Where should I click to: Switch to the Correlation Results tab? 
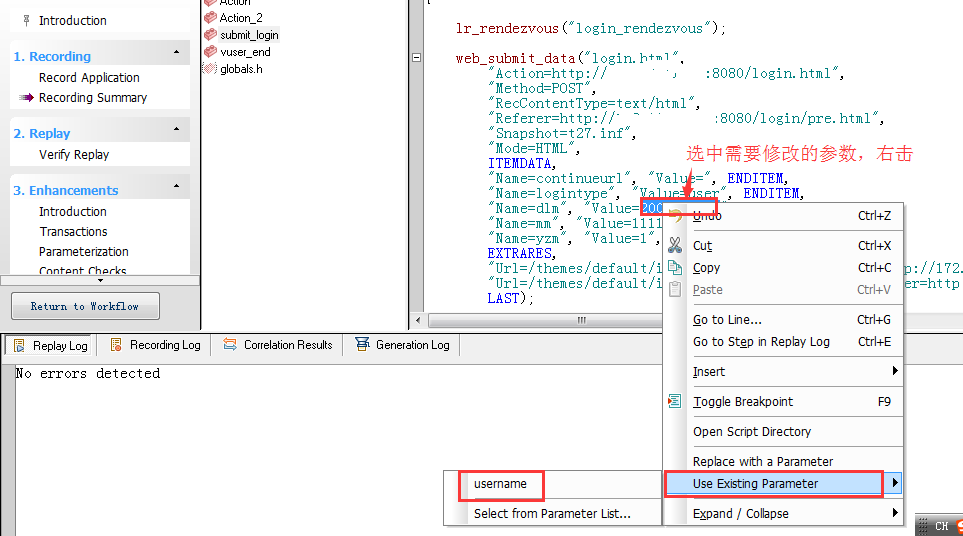tap(278, 345)
